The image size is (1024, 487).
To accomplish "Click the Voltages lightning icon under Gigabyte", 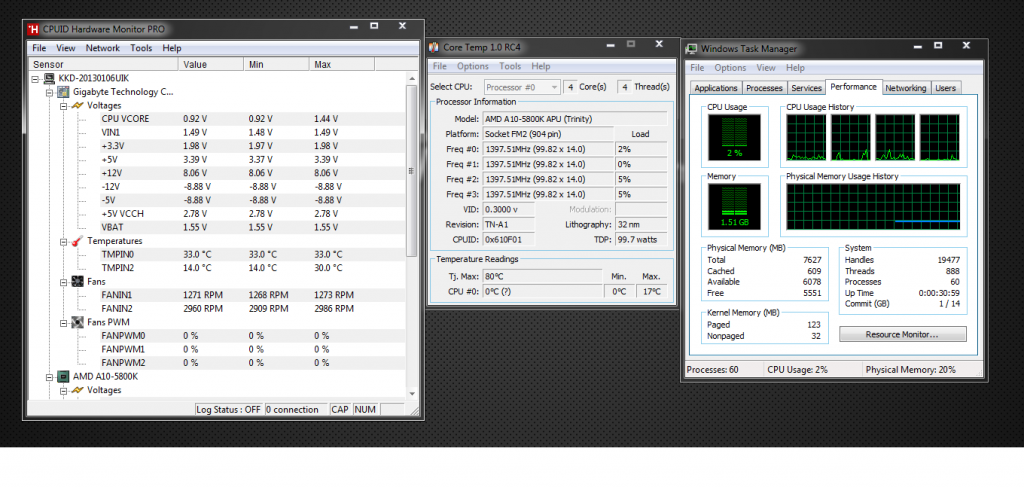I will (x=77, y=105).
